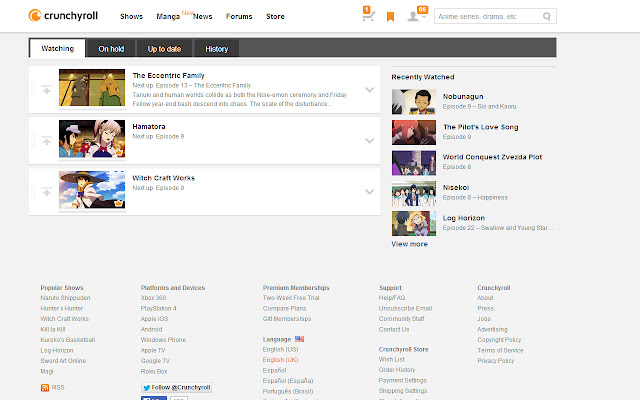Expand The Eccentric Family queue entry

tap(369, 90)
